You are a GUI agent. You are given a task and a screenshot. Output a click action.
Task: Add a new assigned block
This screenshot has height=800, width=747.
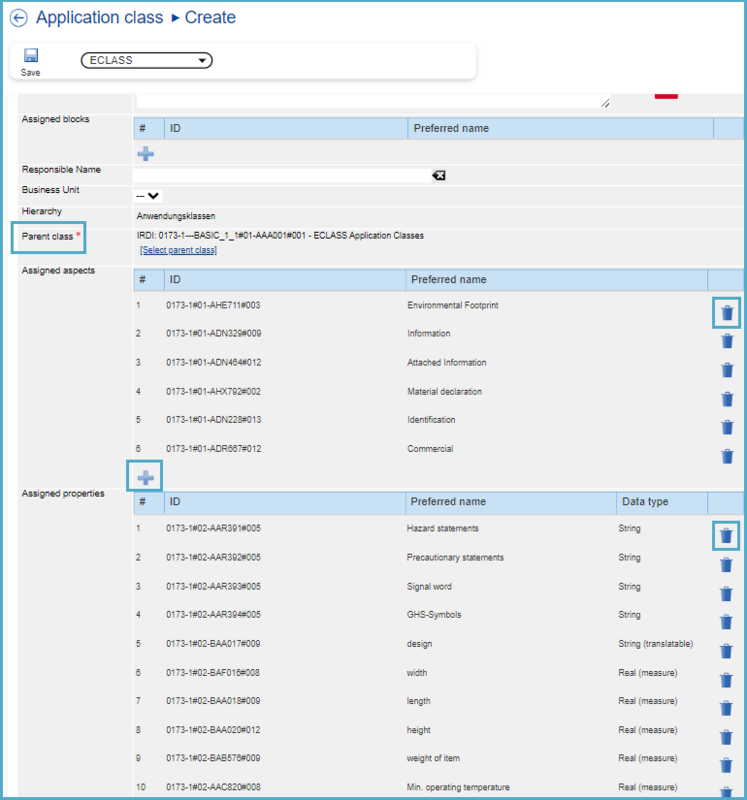tap(146, 154)
